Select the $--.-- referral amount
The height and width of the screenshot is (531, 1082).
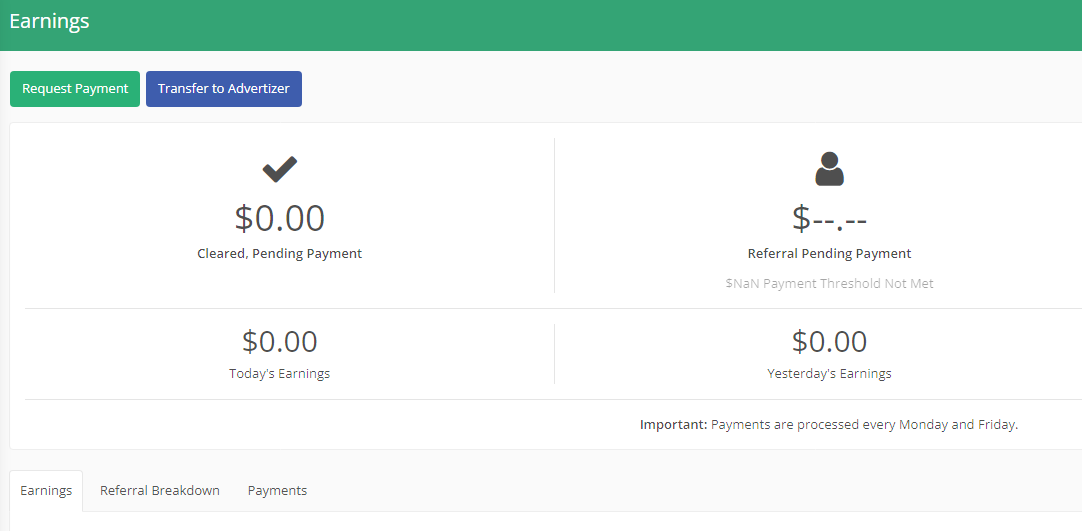pyautogui.click(x=829, y=218)
